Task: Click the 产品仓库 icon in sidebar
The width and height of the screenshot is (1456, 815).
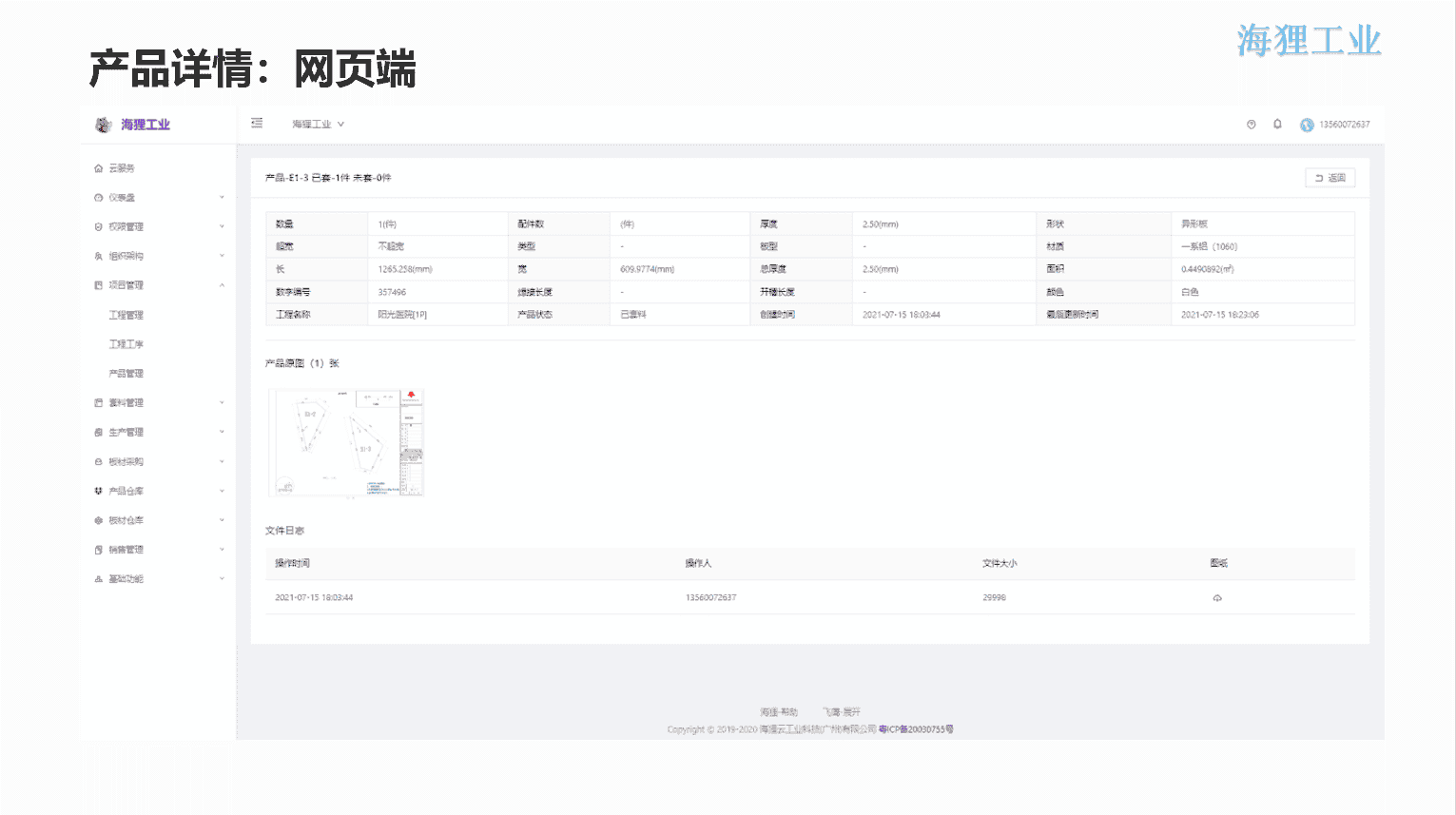Action: pos(98,491)
